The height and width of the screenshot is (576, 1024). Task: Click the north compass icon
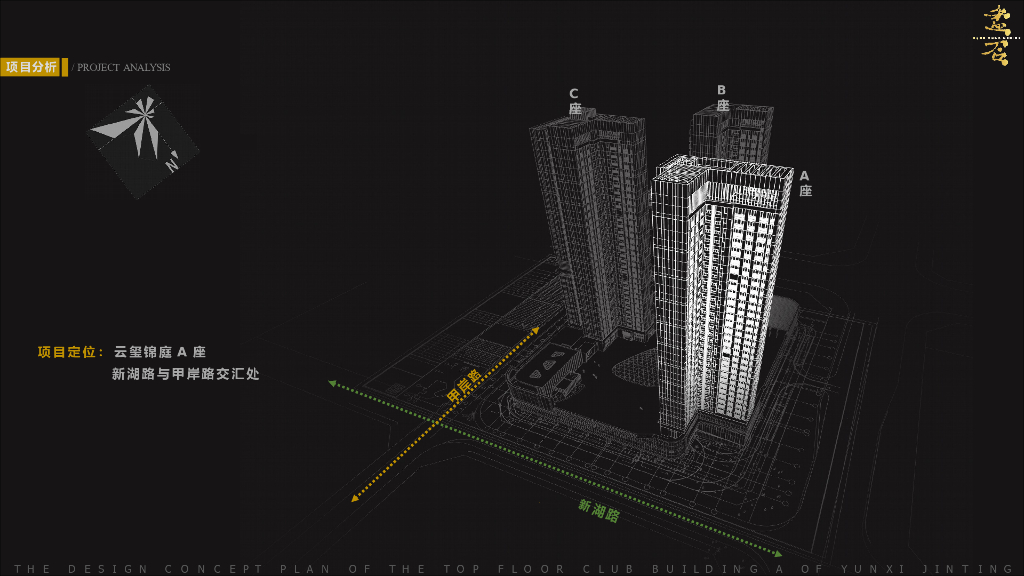[143, 142]
